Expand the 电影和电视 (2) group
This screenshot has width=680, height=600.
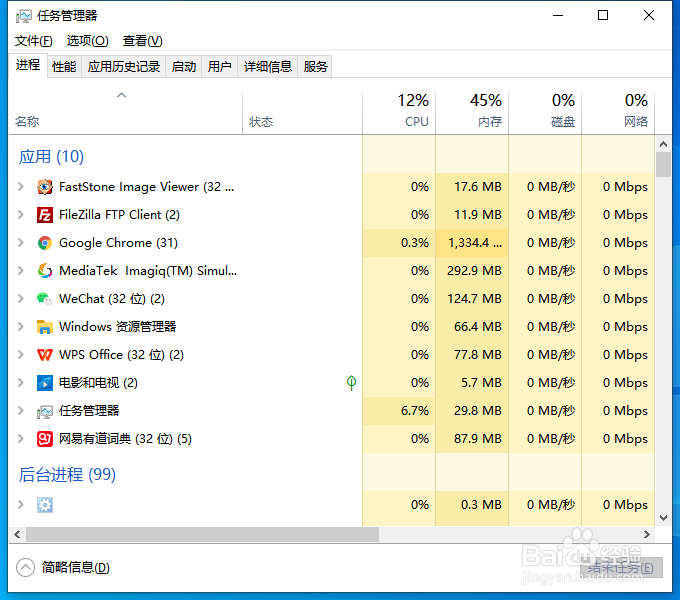click(20, 383)
